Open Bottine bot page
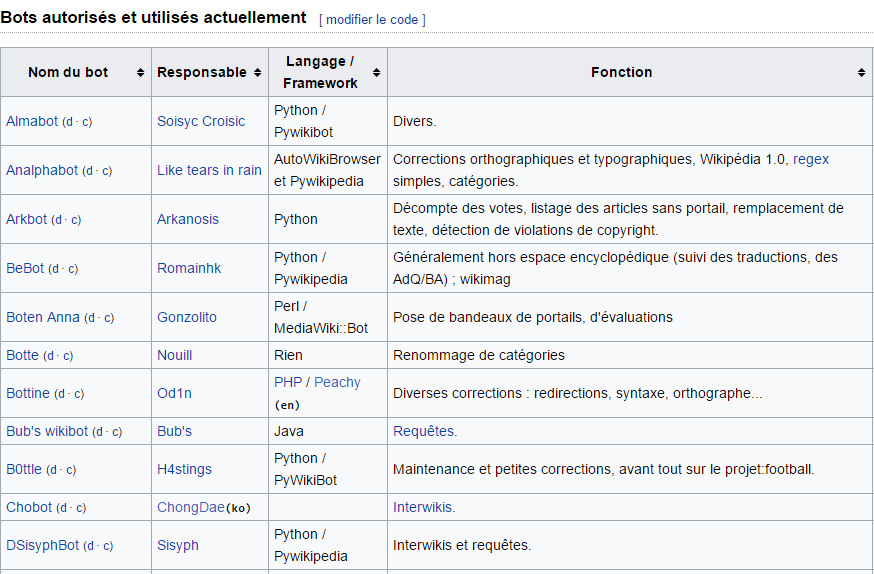874x574 pixels. [x=28, y=393]
